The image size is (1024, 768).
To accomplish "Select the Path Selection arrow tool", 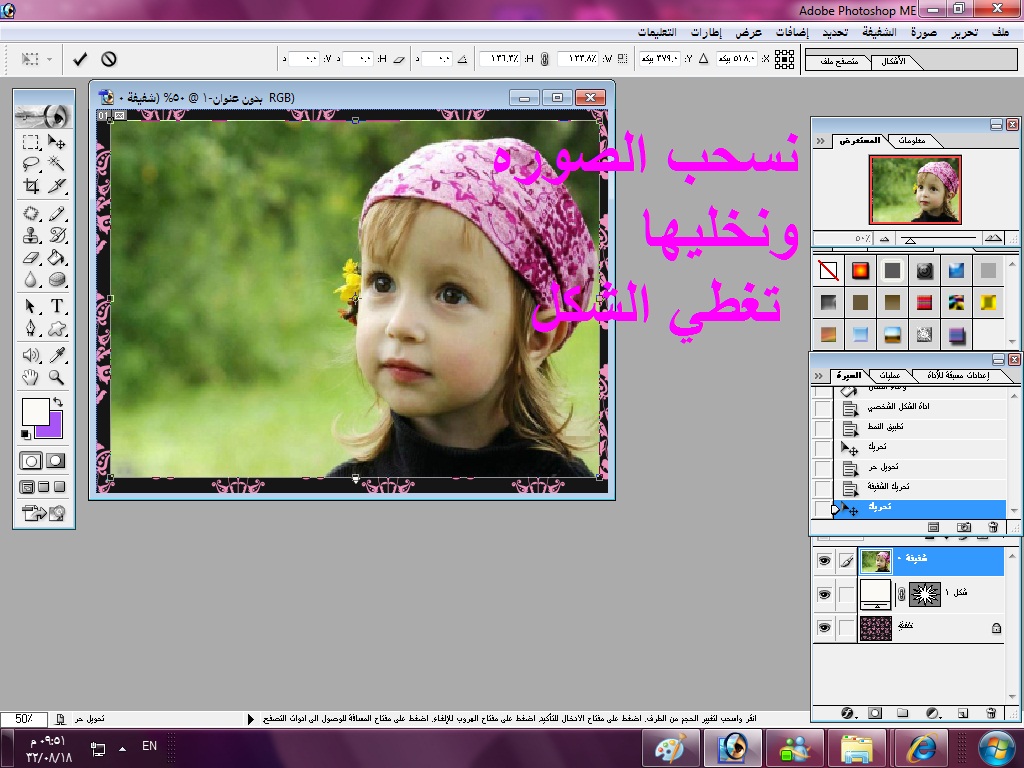I will (31, 306).
